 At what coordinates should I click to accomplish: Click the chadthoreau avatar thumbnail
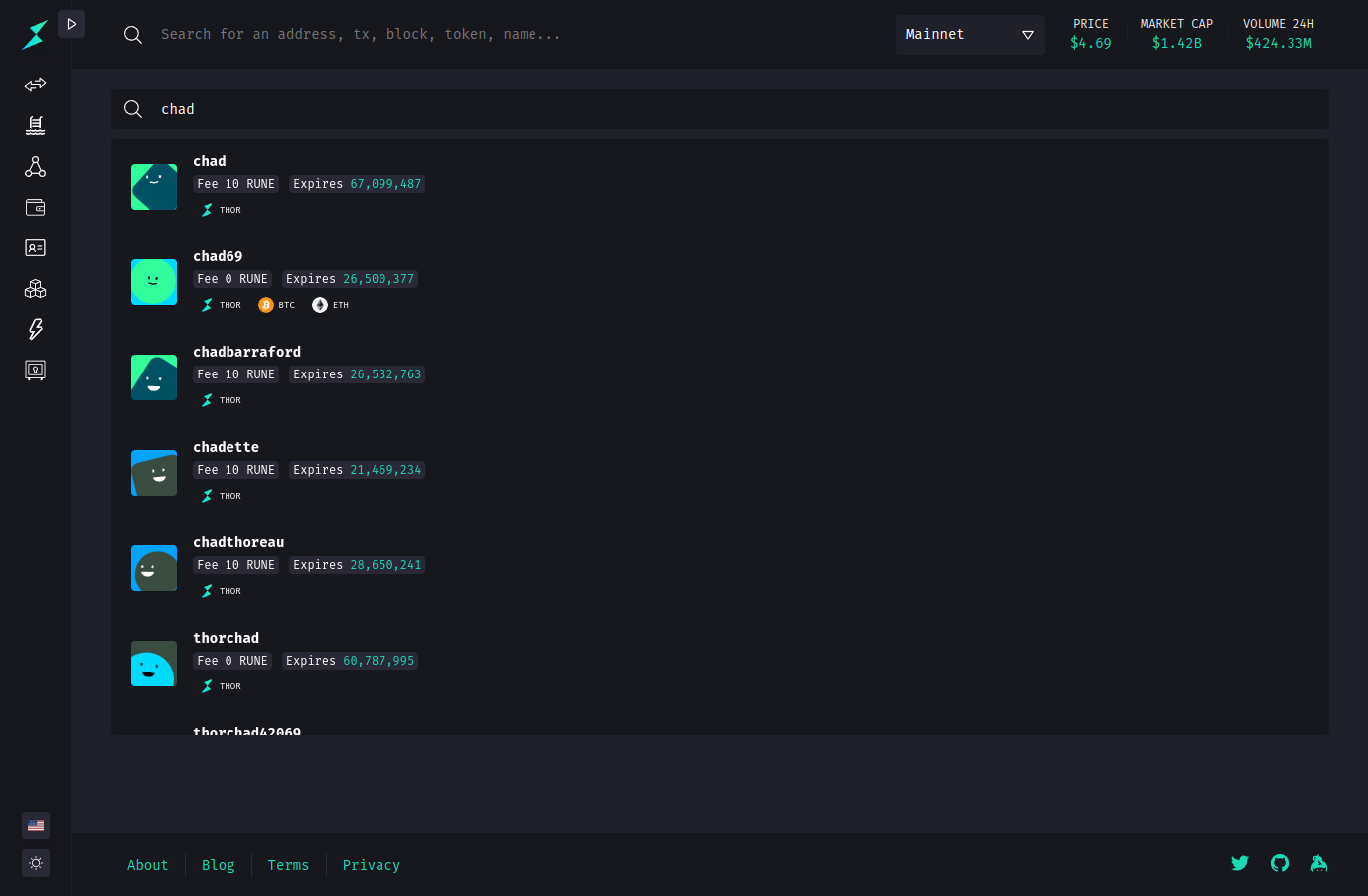[x=154, y=568]
